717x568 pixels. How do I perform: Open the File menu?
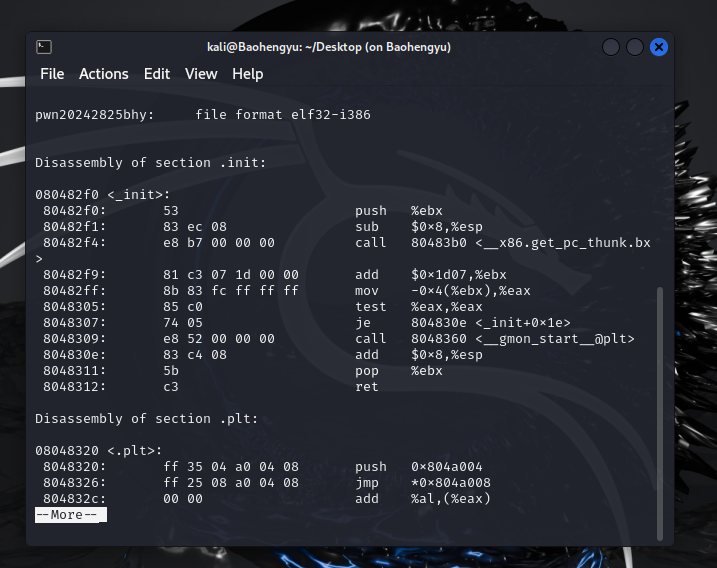click(x=52, y=74)
